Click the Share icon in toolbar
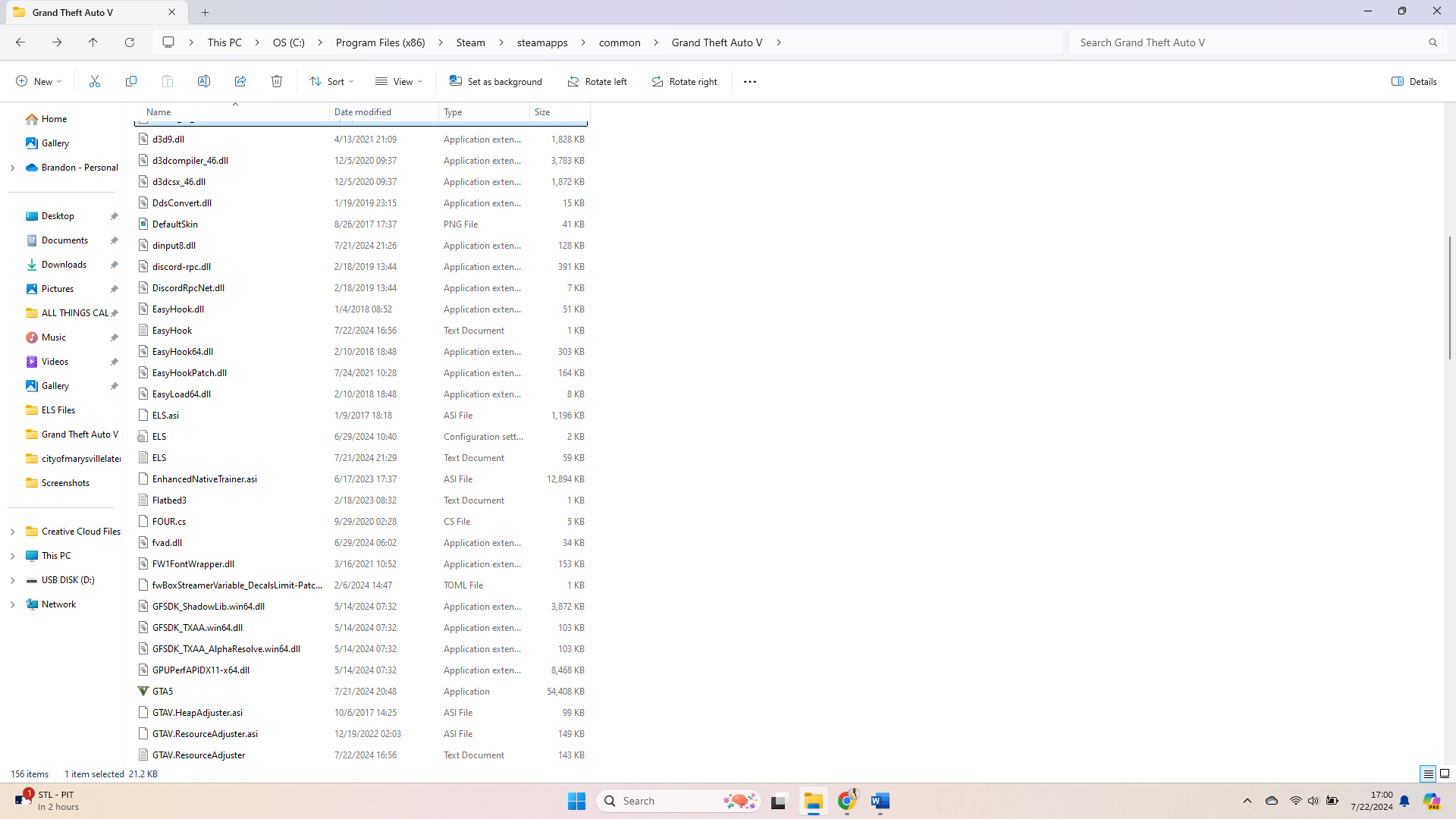This screenshot has width=1456, height=819. click(240, 81)
